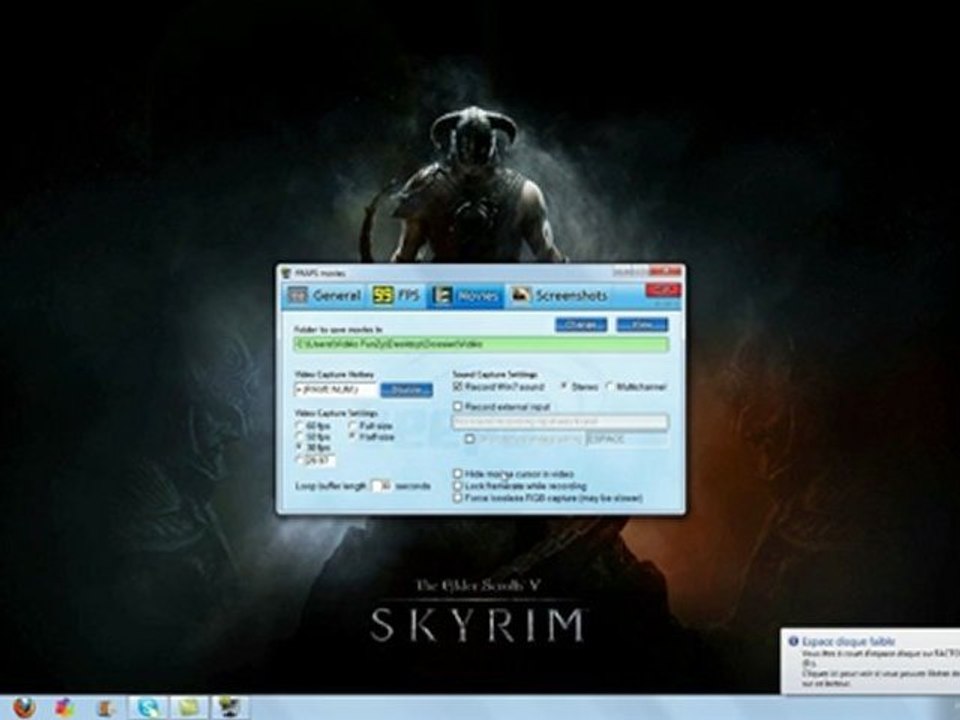The height and width of the screenshot is (720, 960).
Task: Select the 30 fps radio button
Action: (x=299, y=448)
